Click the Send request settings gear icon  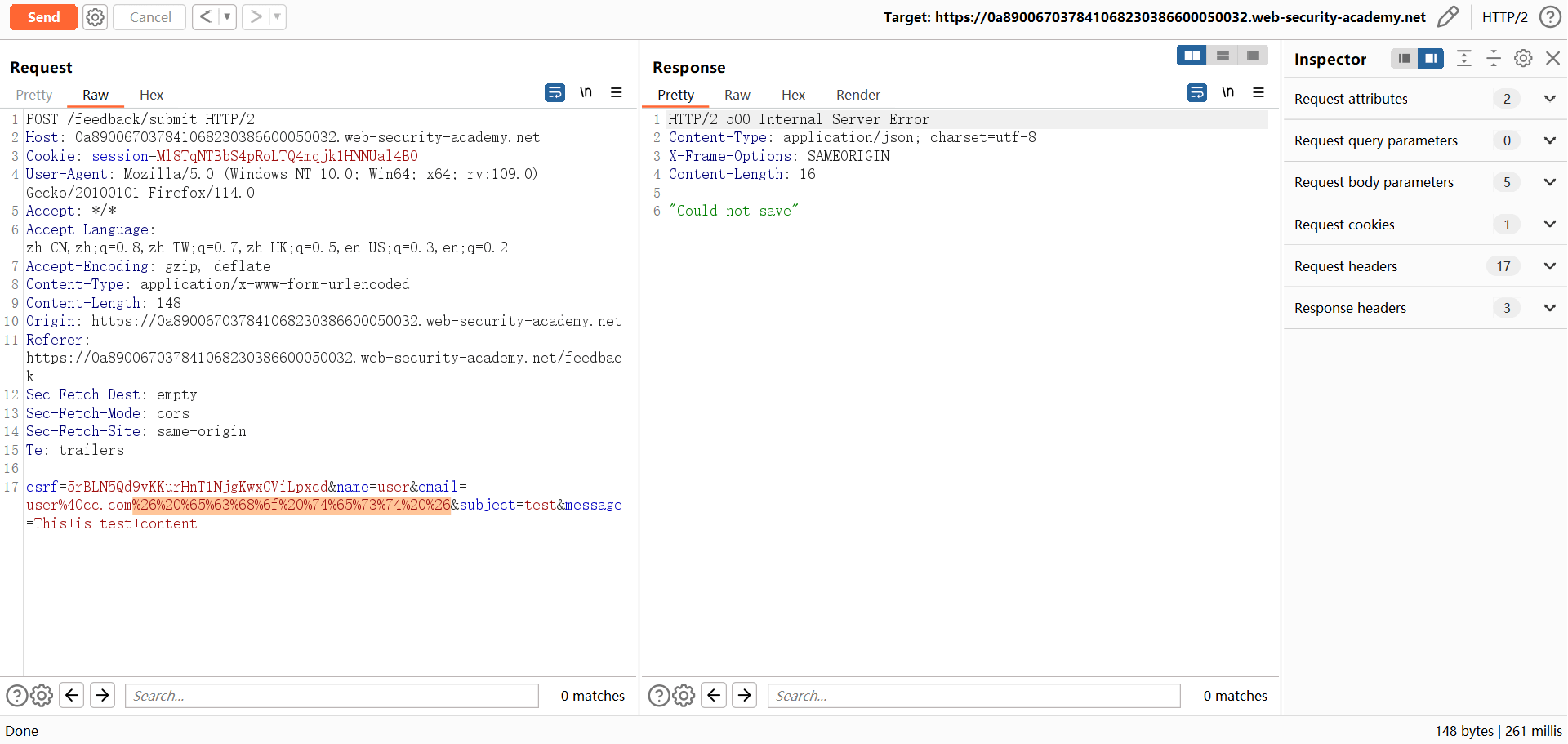96,17
